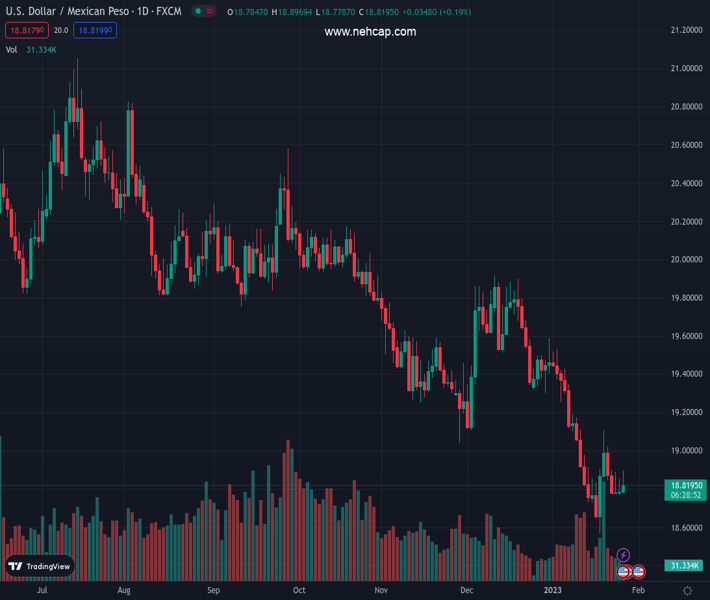The height and width of the screenshot is (600, 710).
Task: Click the spread value 20.0 between prices
Action: point(60,31)
